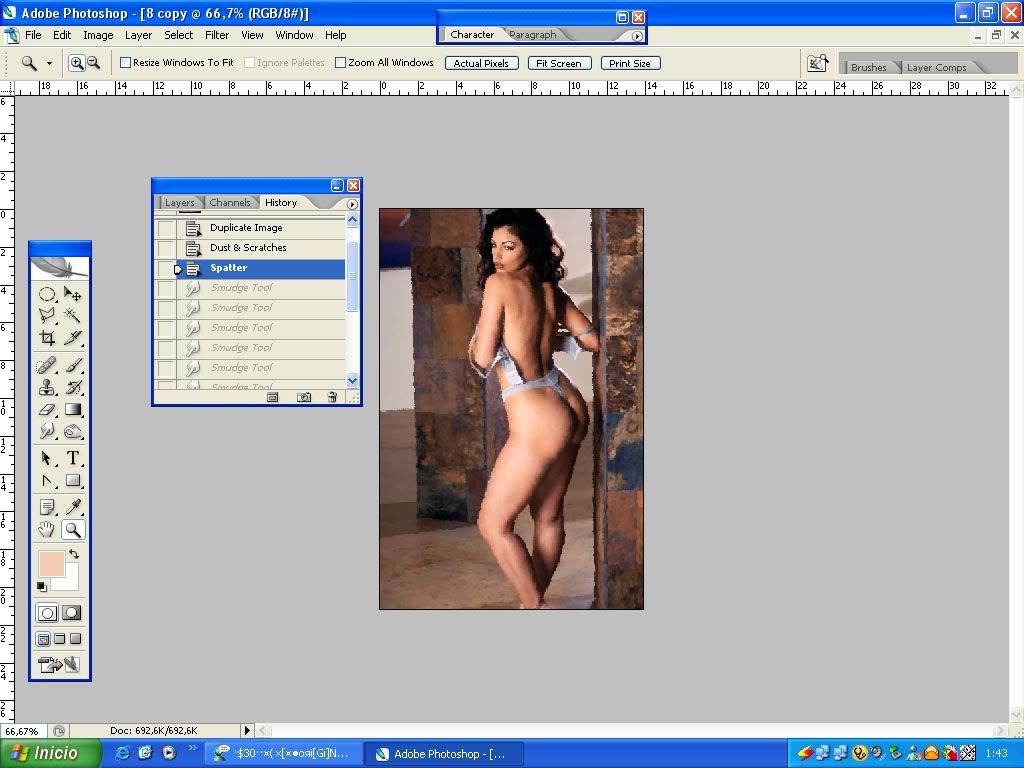Open the status bar document info menu
The image size is (1024, 768).
click(x=247, y=730)
